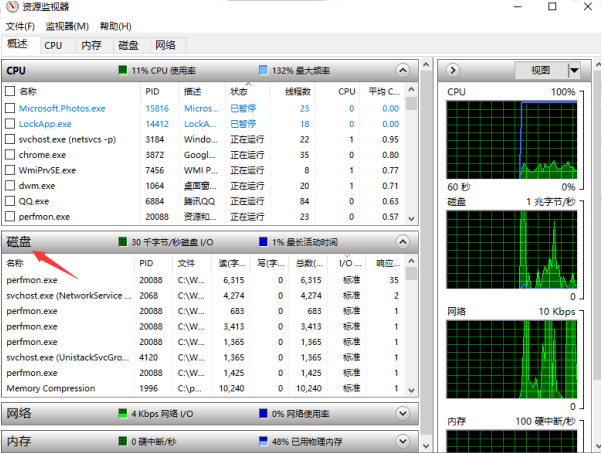Check the QQ.exe process box
The image size is (602, 453).
10,201
